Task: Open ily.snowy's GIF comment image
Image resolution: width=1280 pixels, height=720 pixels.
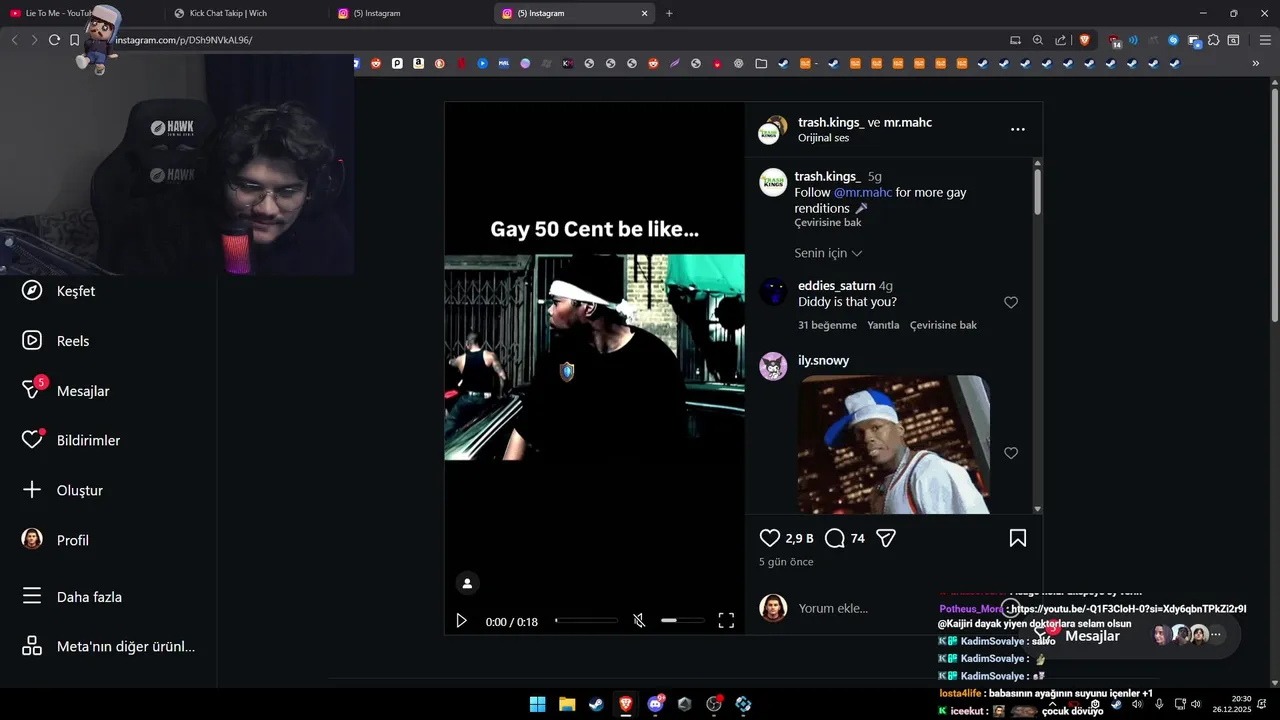Action: (x=894, y=444)
